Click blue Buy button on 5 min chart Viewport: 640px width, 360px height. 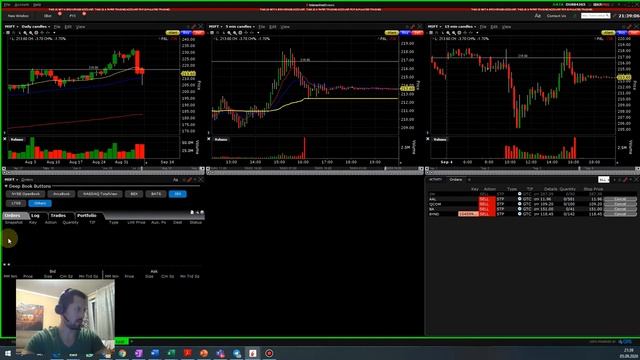405,33
